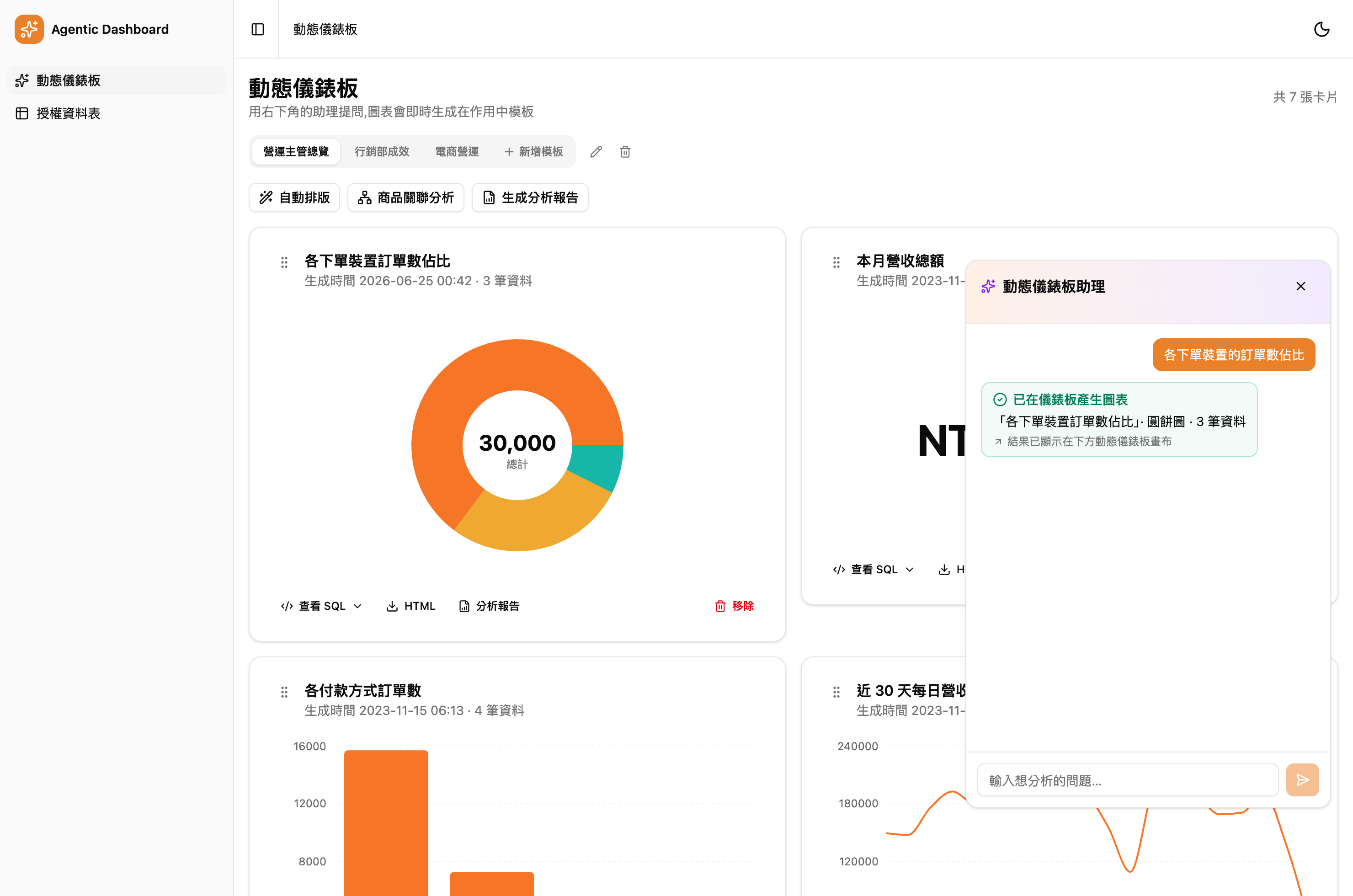Viewport: 1353px width, 896px height.
Task: Grab drag handle of 各下單裝置訂單數佔比 card
Action: [x=284, y=262]
